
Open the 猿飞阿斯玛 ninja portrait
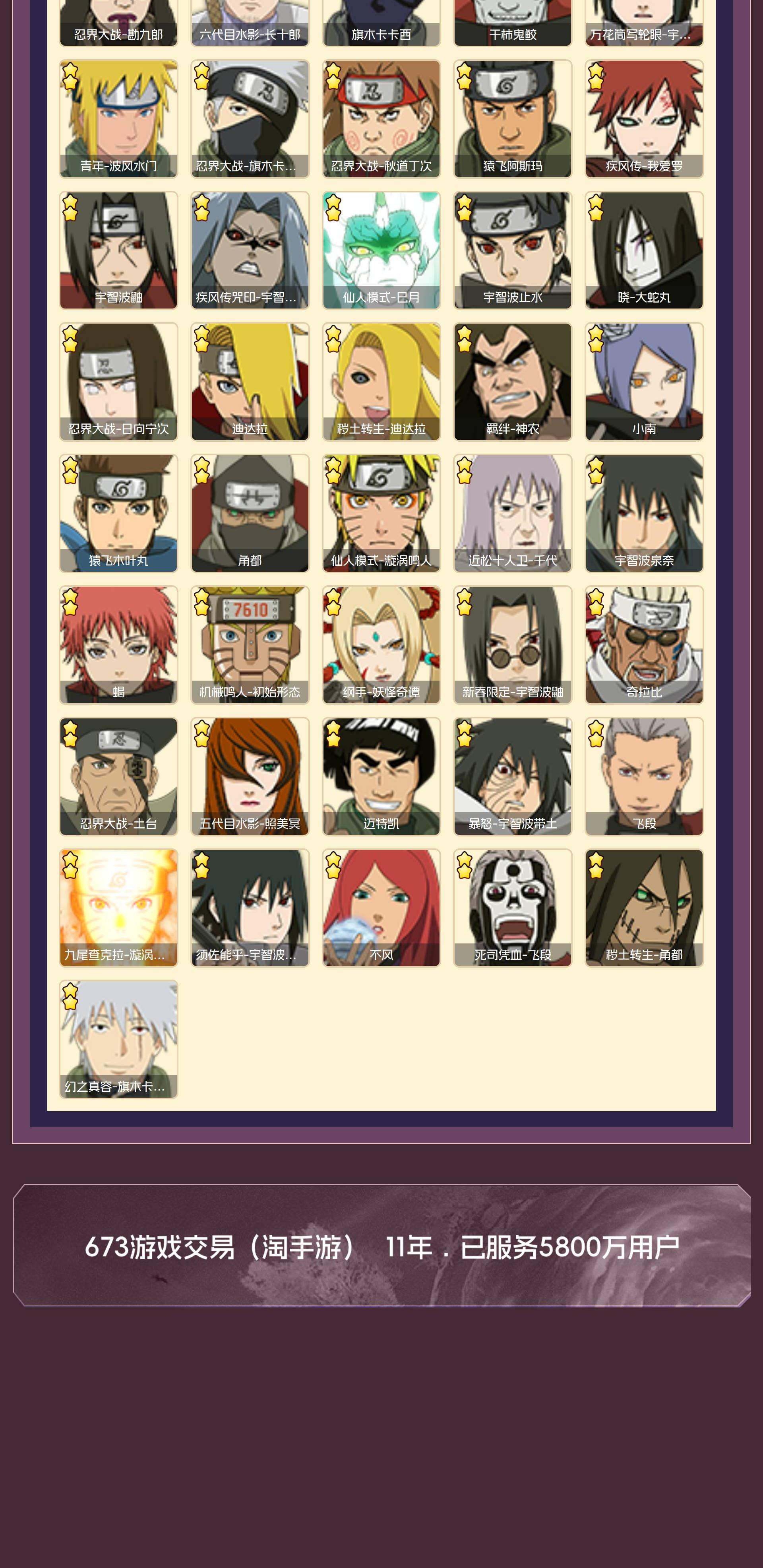[512, 119]
